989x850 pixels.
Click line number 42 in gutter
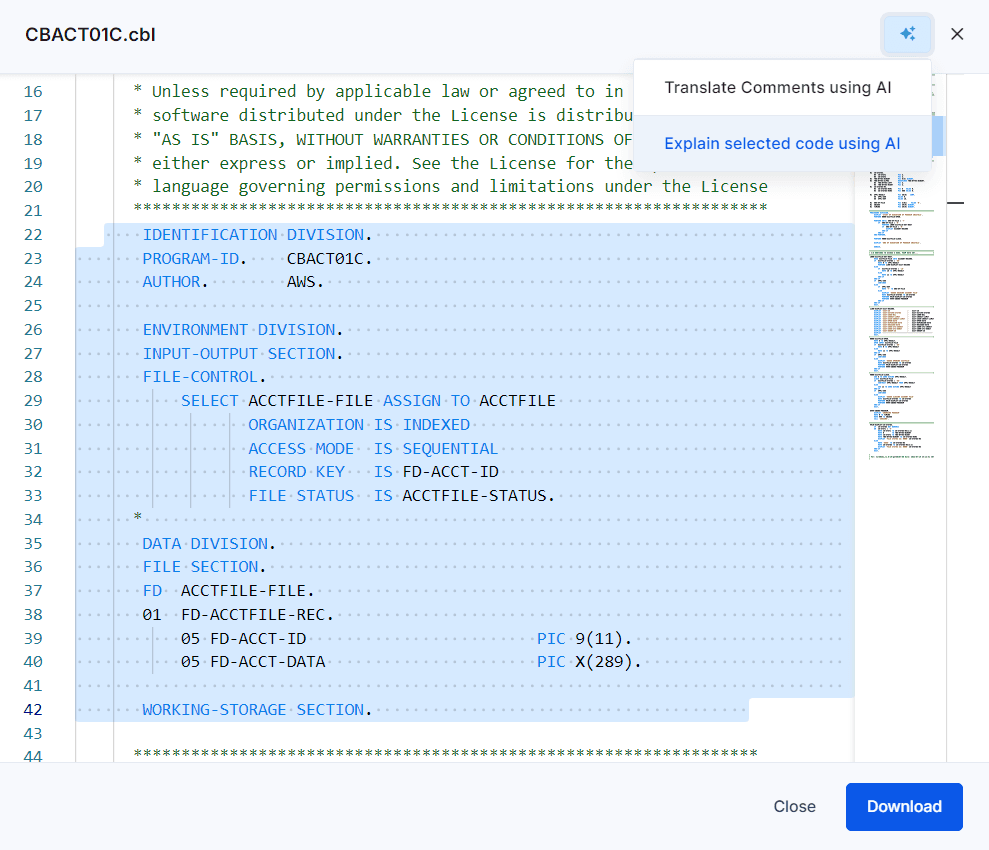33,709
